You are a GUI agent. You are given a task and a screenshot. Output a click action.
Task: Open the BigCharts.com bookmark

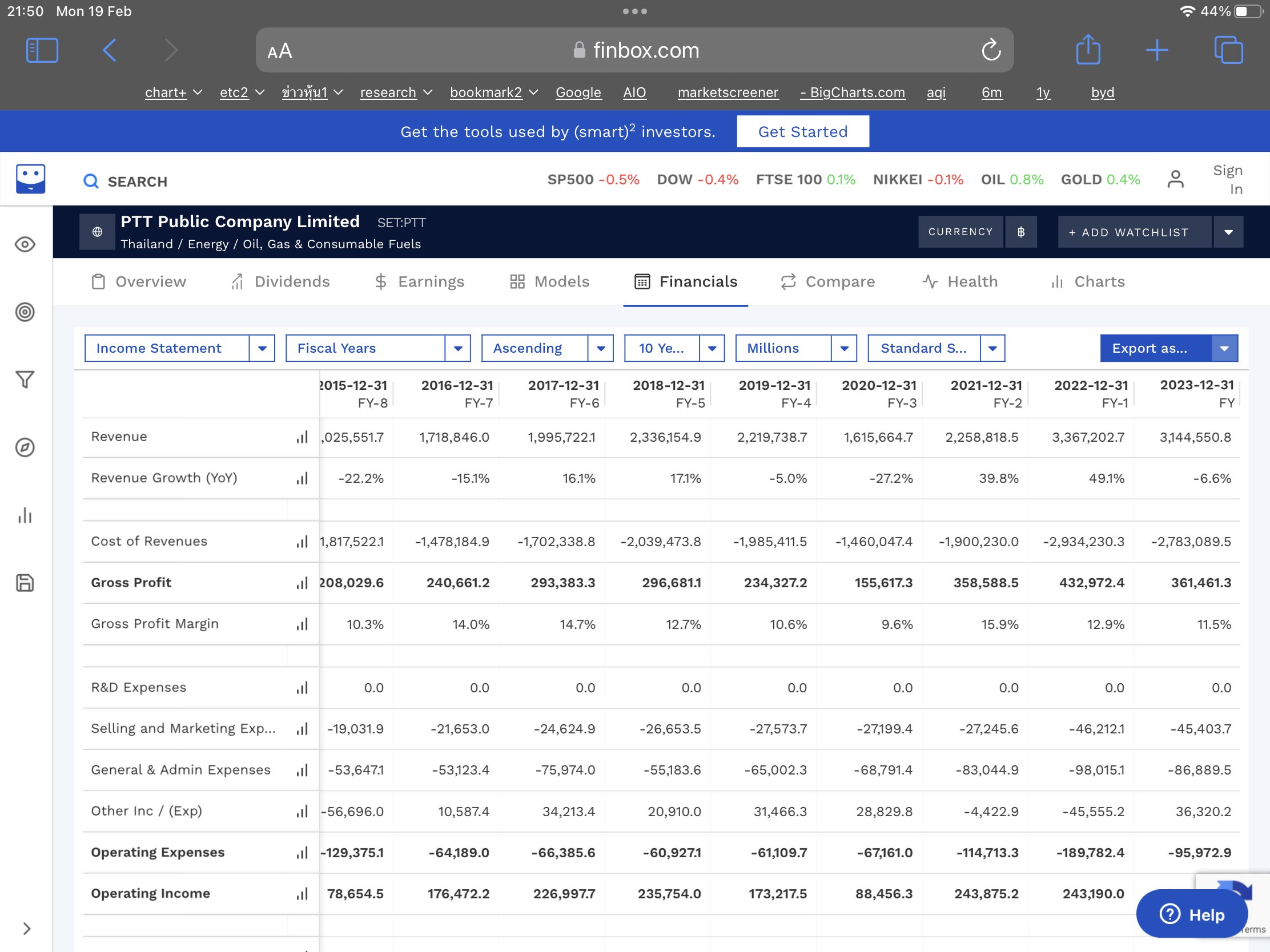[x=853, y=92]
